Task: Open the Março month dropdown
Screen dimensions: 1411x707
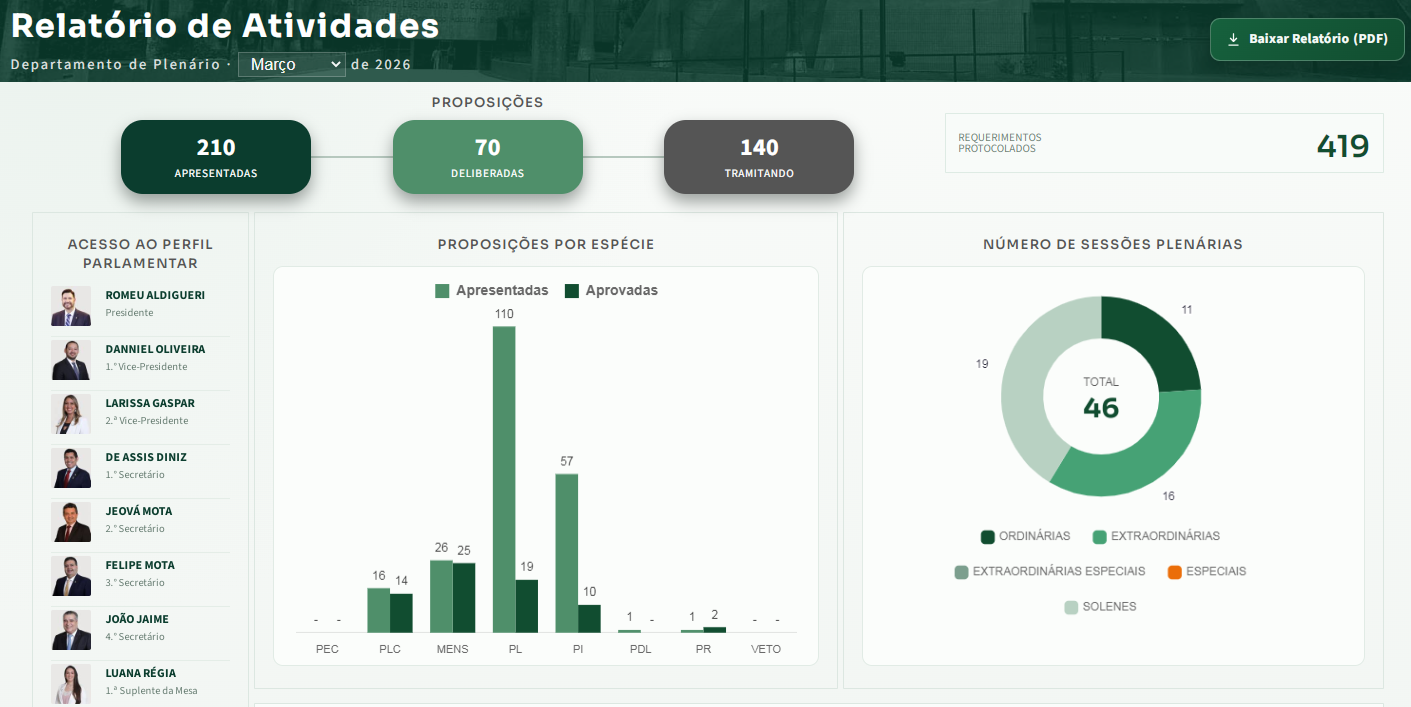Action: click(292, 65)
